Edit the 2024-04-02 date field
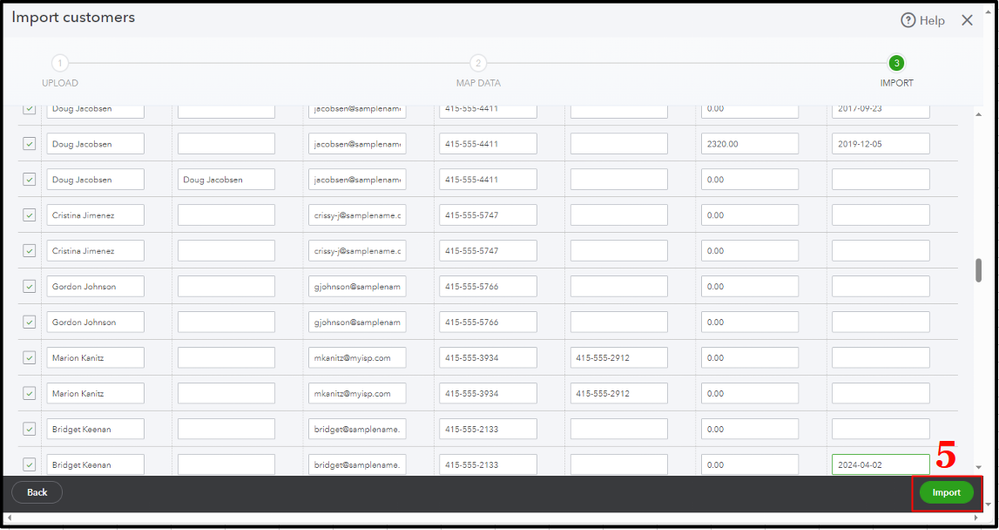Screen dimensions: 999x530 pyautogui.click(x=880, y=465)
